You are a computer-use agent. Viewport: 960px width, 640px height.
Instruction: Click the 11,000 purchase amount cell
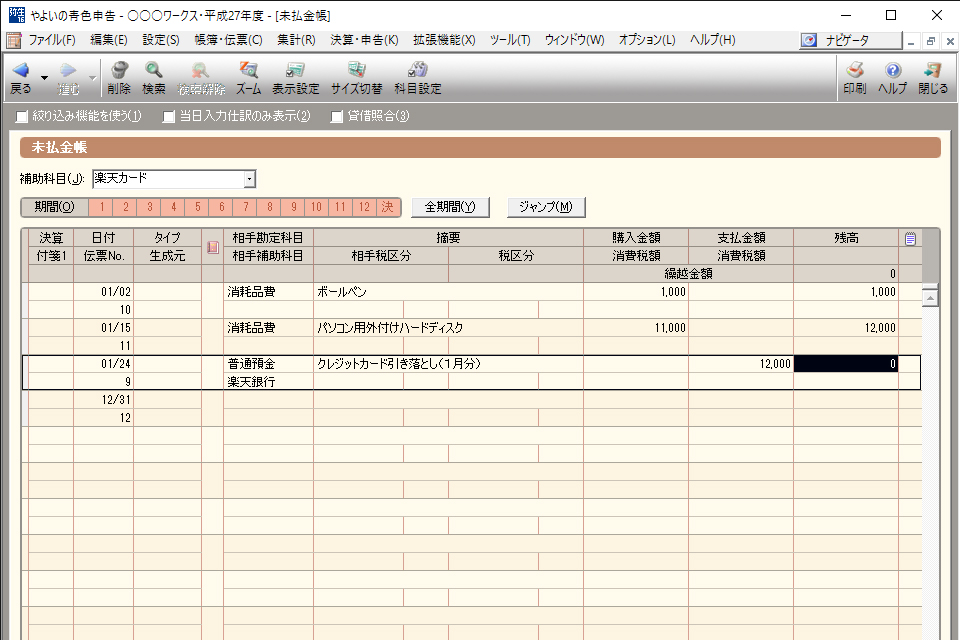[636, 328]
